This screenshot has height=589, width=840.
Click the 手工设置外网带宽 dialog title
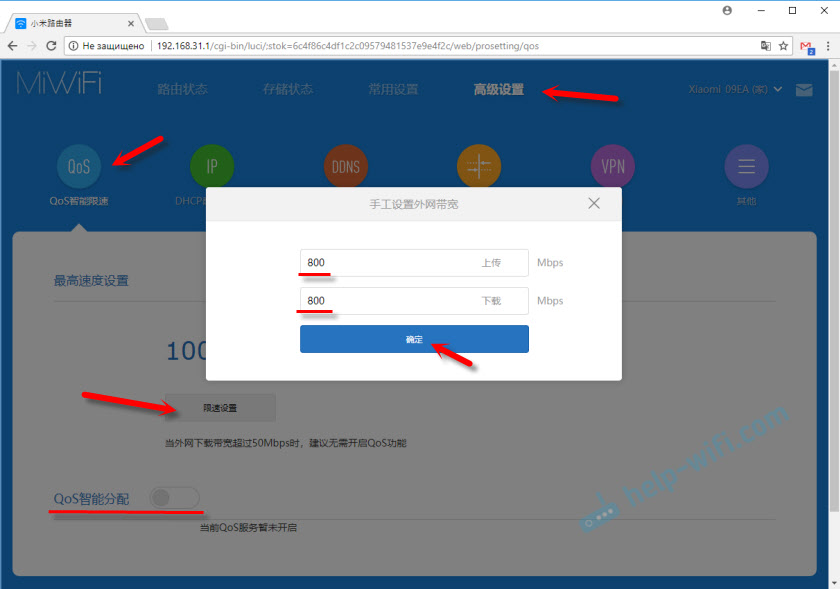coord(414,204)
